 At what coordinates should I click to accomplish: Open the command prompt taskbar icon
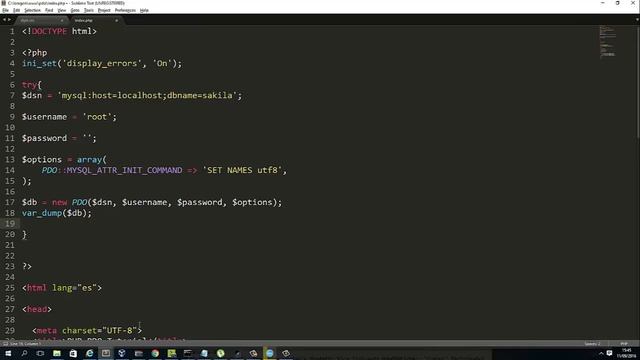(188, 353)
